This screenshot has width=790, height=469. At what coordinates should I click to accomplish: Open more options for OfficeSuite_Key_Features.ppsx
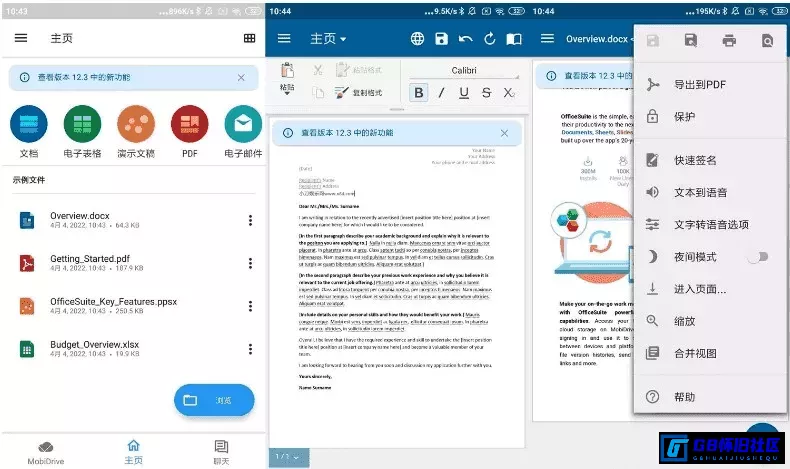click(250, 306)
